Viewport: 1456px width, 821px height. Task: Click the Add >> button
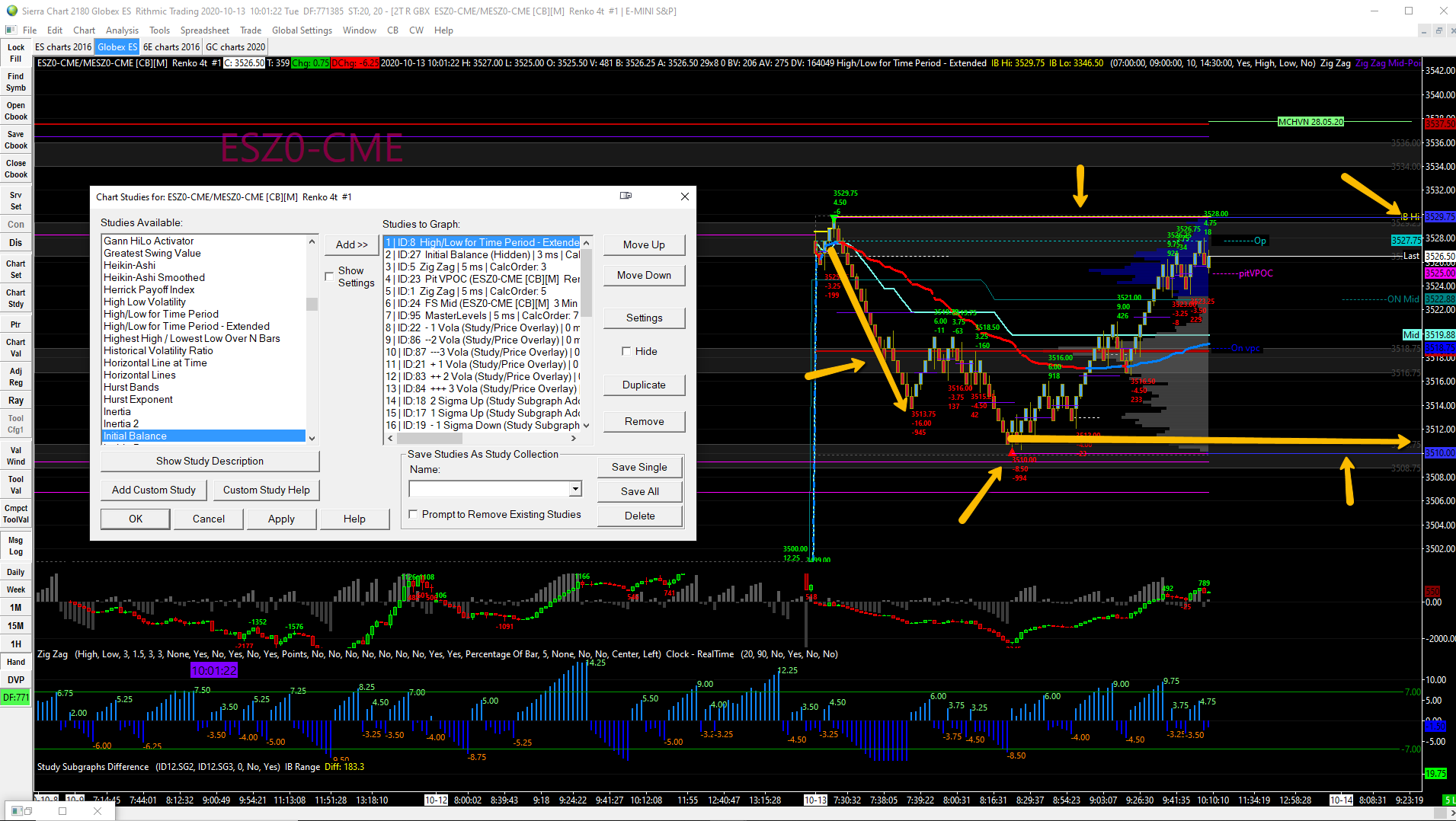[x=352, y=244]
